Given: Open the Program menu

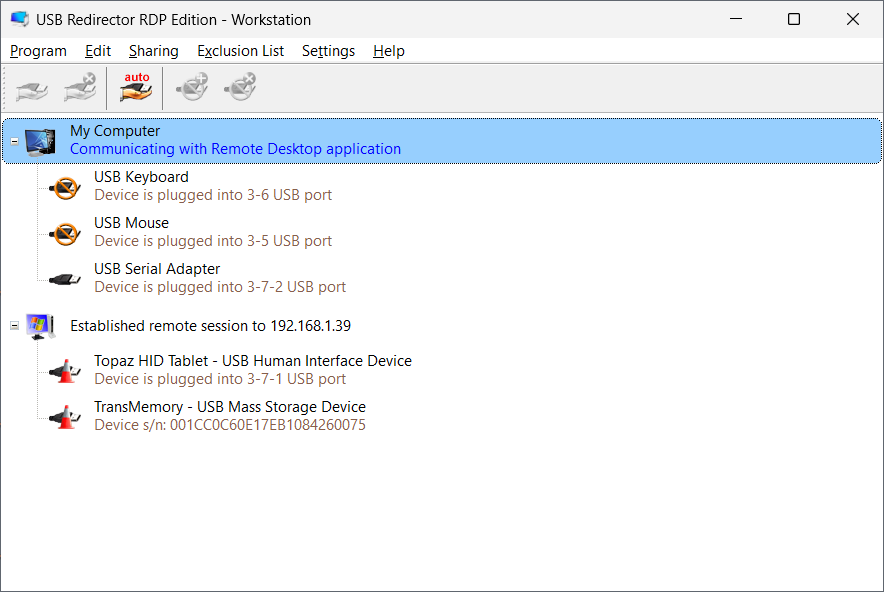Looking at the screenshot, I should pyautogui.click(x=38, y=51).
